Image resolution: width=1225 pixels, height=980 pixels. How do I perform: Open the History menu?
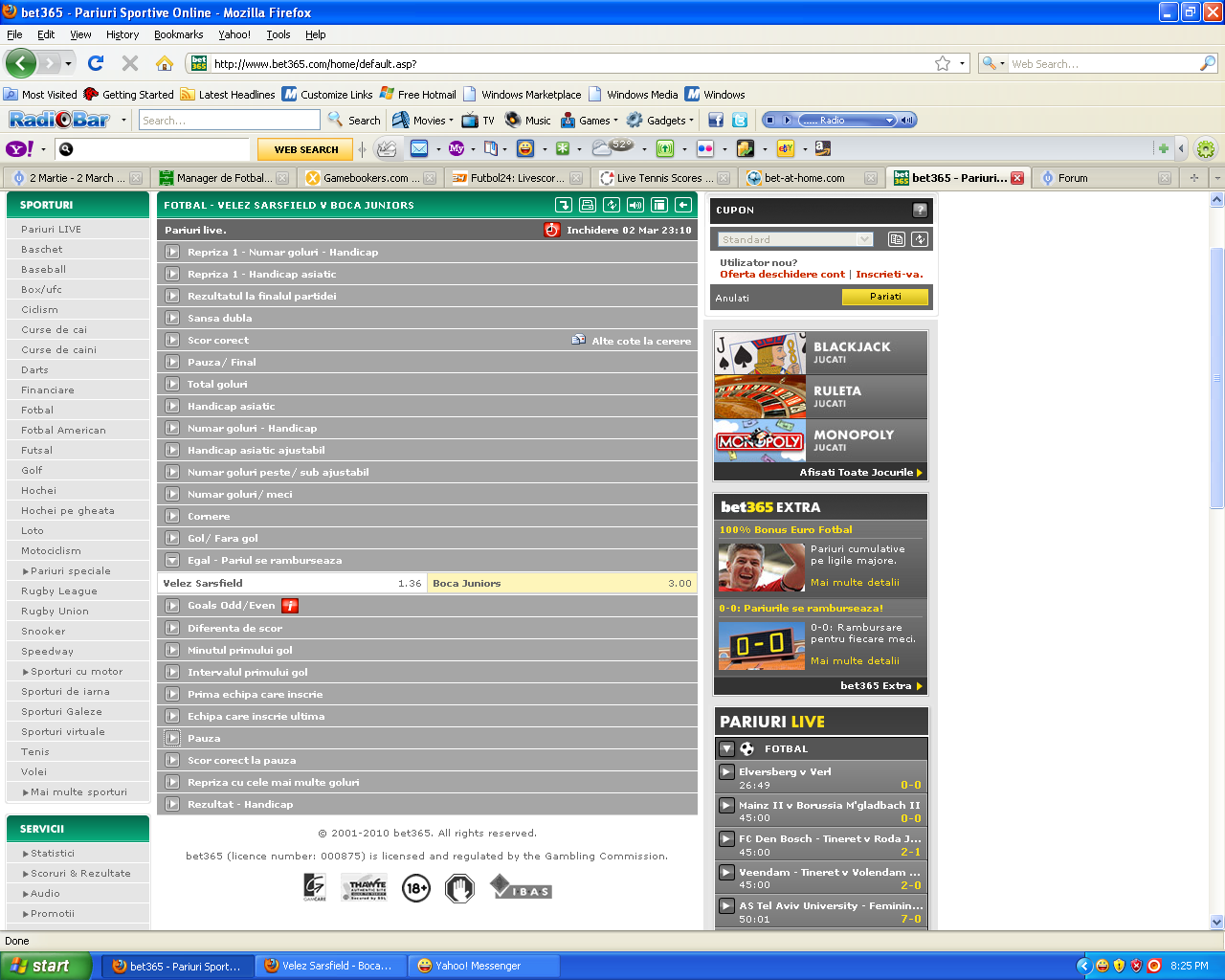(x=122, y=34)
